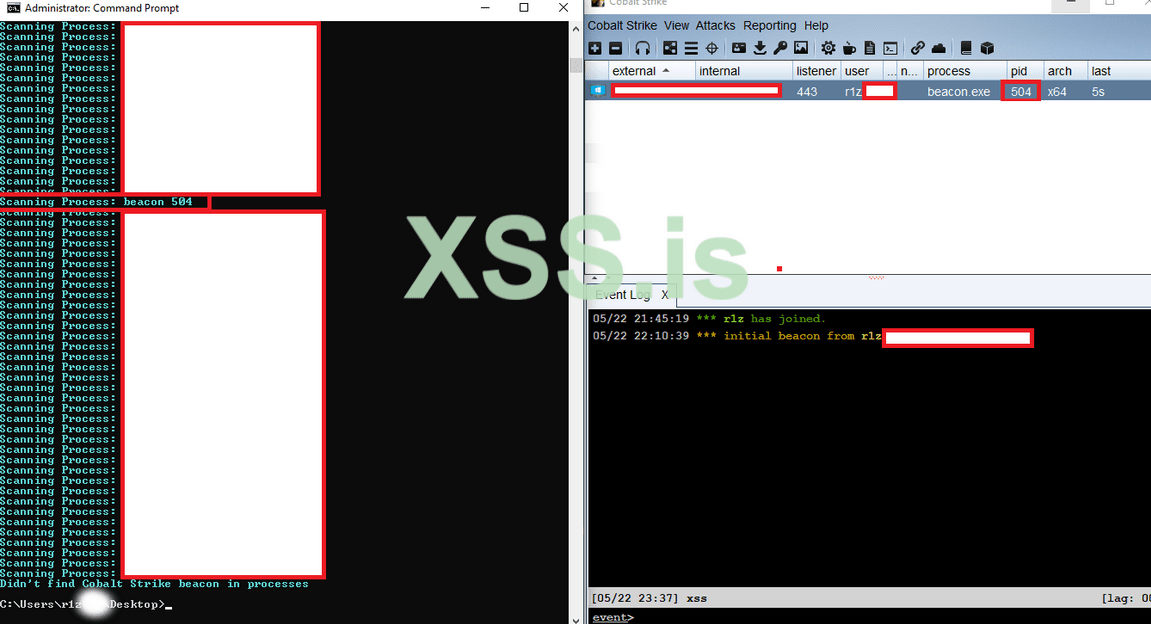Open the Reporting menu
The image size is (1151, 624).
[769, 26]
